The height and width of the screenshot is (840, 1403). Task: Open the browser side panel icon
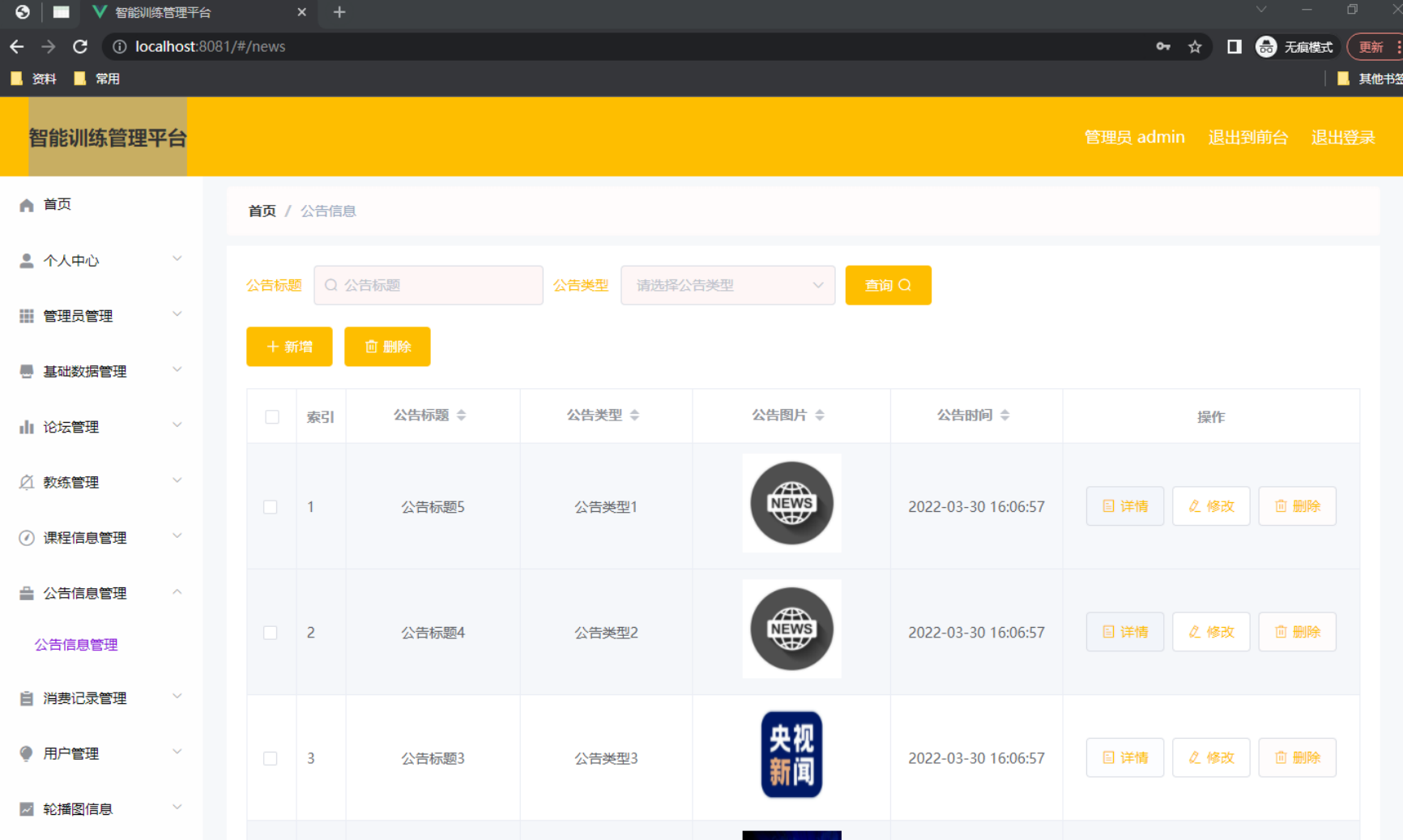pos(1235,47)
